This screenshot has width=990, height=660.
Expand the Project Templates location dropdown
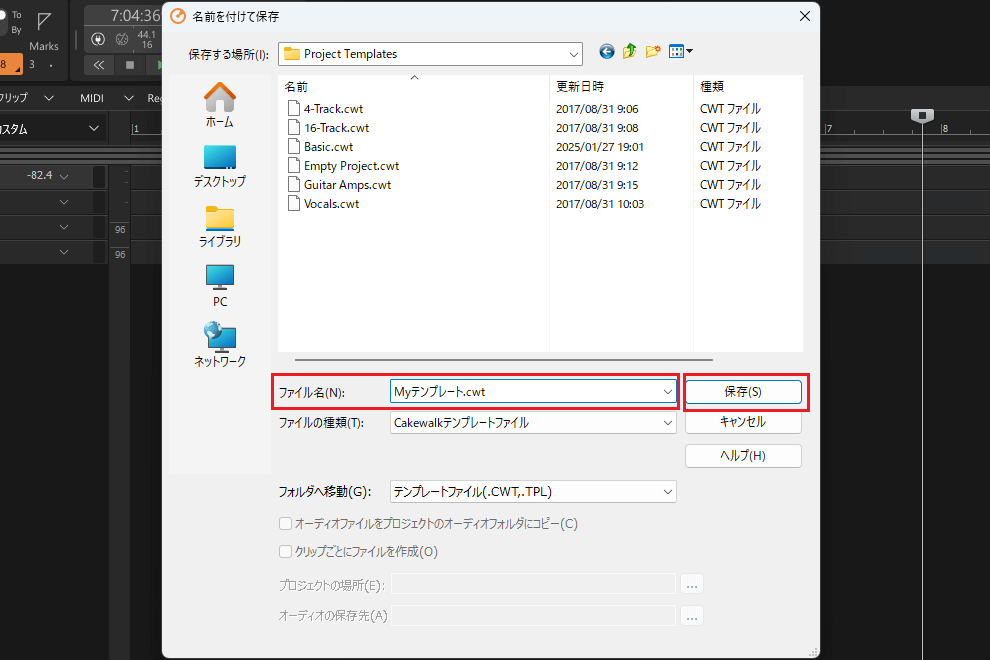coord(573,54)
